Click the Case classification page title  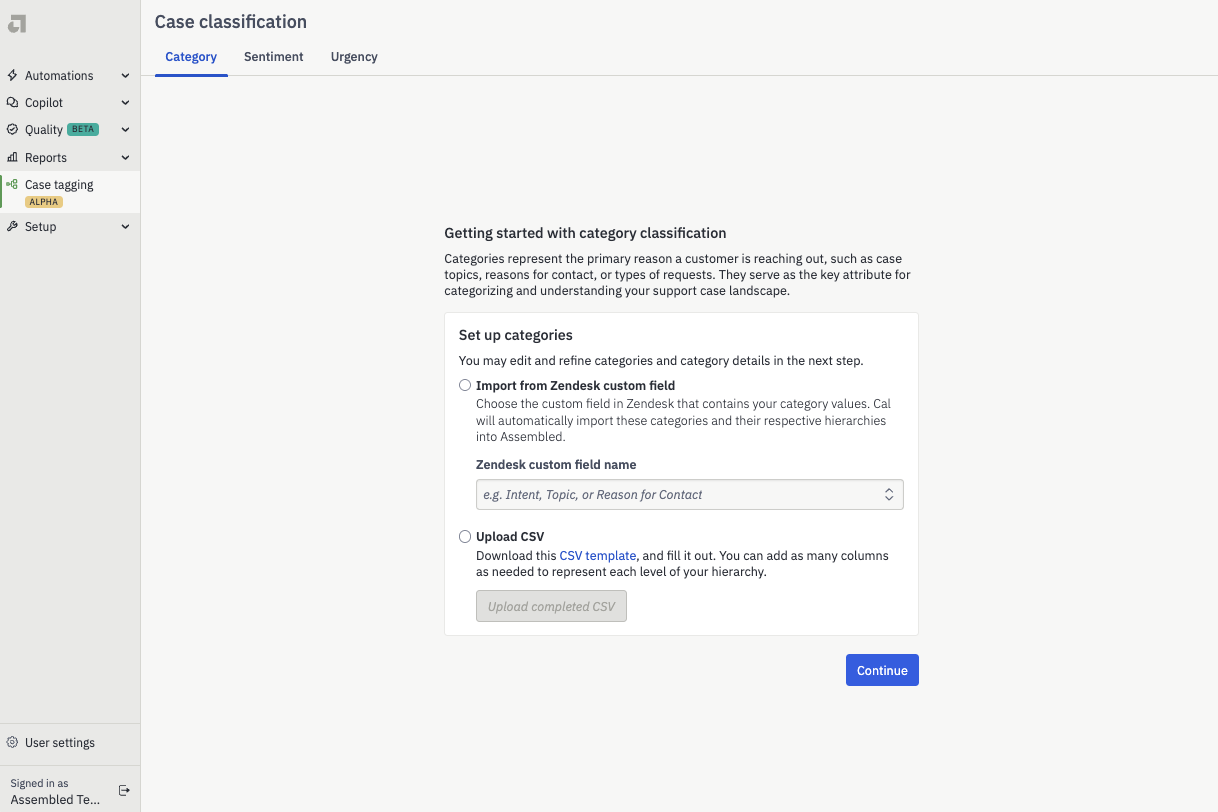[231, 22]
